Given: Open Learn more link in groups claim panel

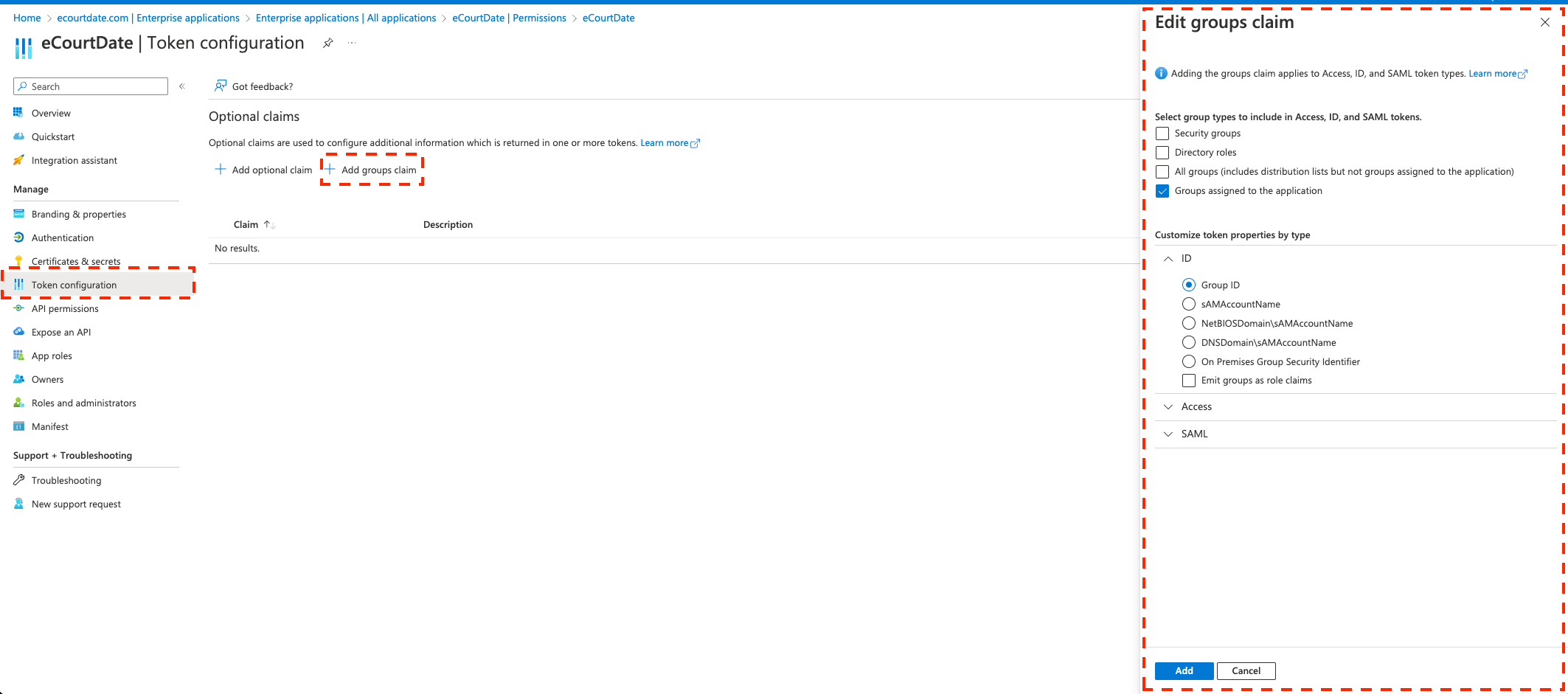Looking at the screenshot, I should (x=1497, y=73).
